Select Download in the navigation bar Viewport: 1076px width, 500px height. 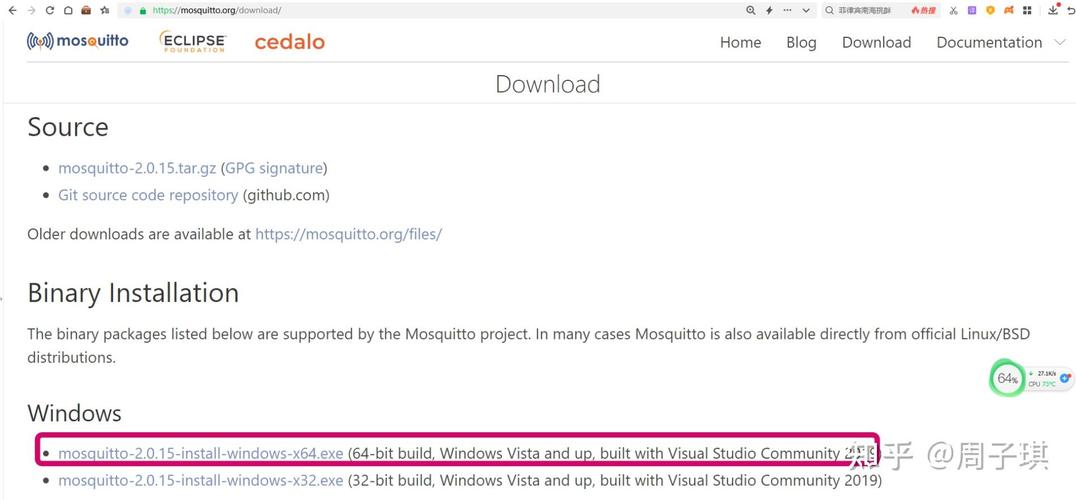click(x=876, y=42)
